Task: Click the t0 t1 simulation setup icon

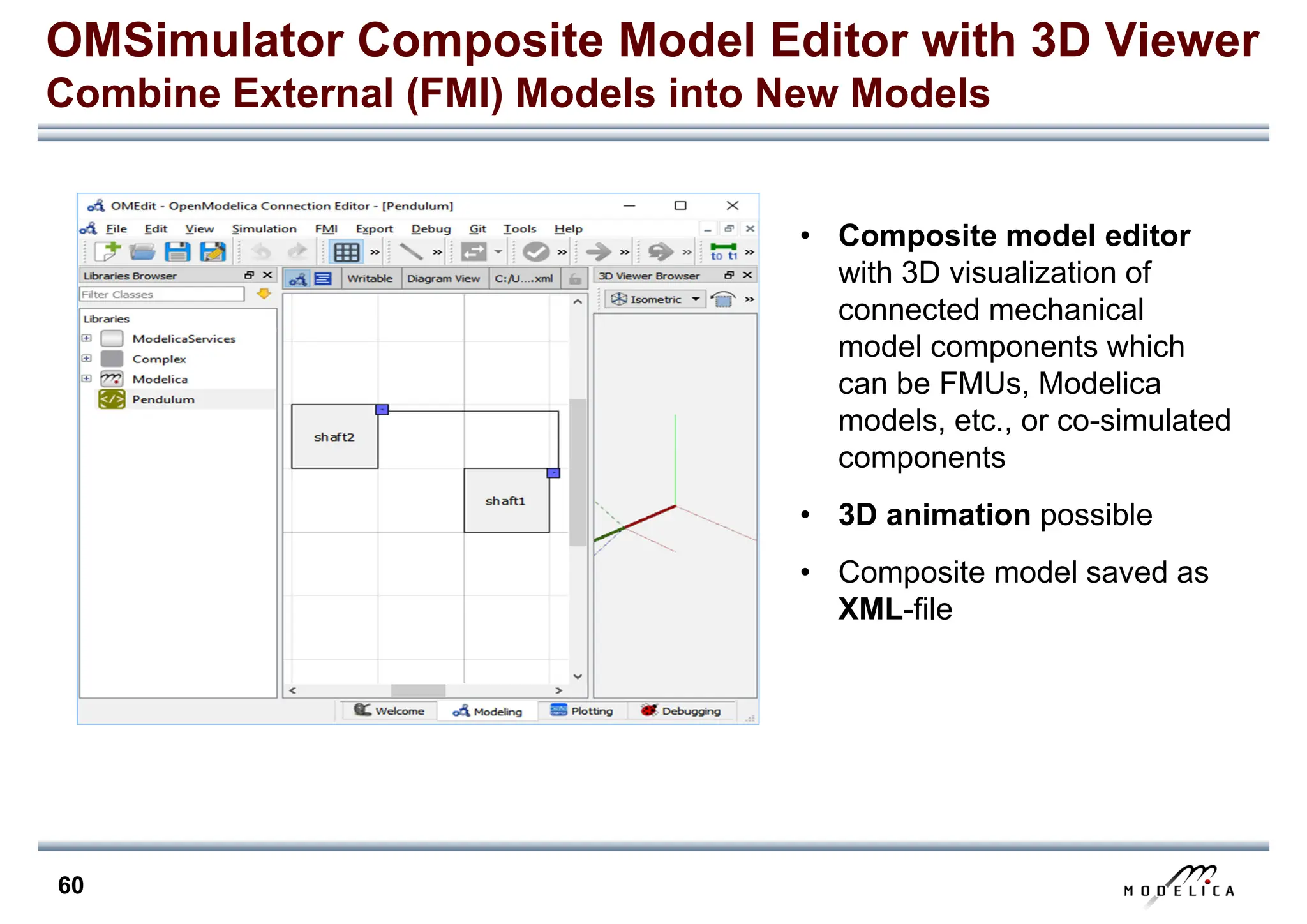Action: (x=723, y=252)
